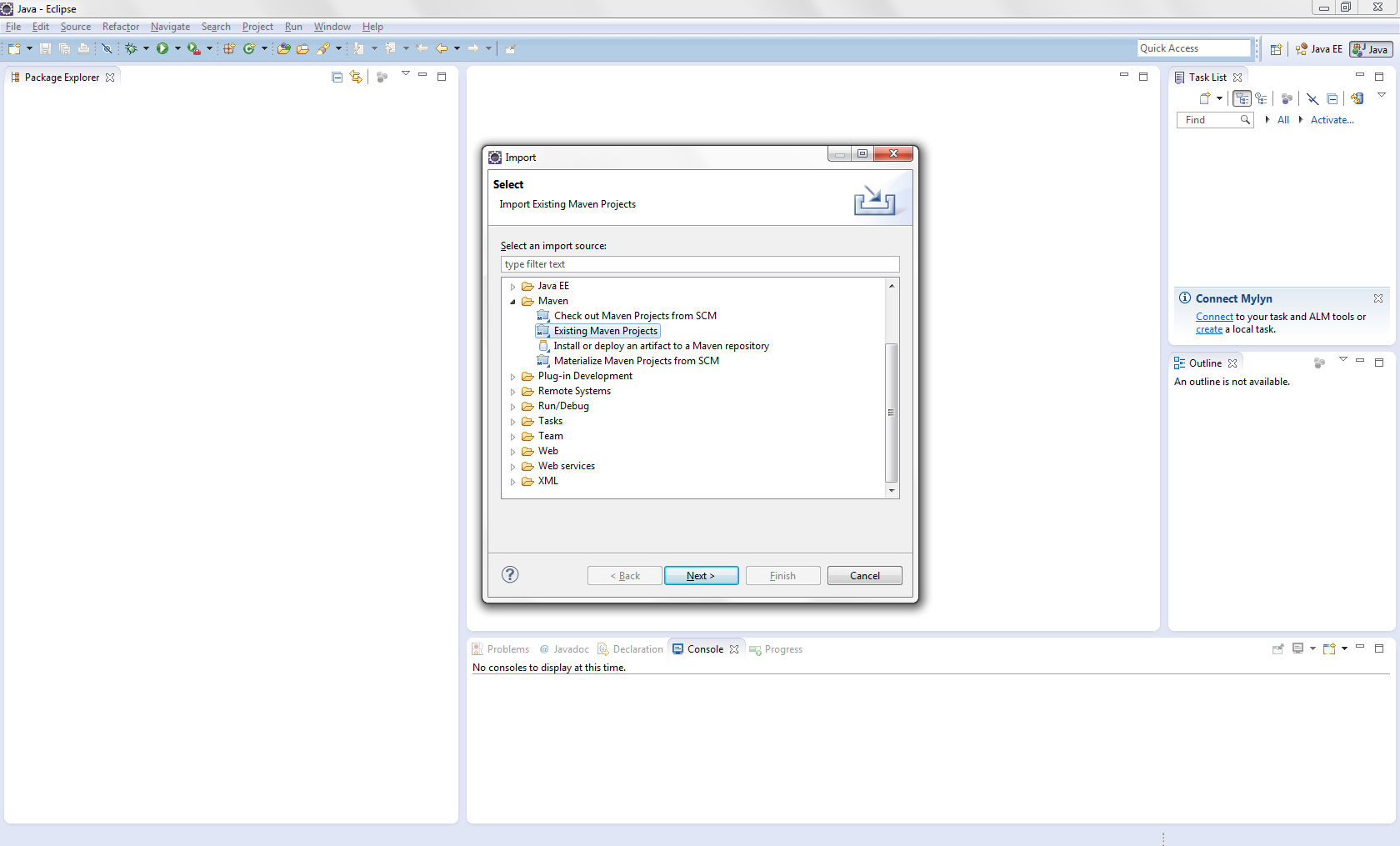Screen dimensions: 1400x846
Task: Expand the Team folder
Action: (513, 437)
